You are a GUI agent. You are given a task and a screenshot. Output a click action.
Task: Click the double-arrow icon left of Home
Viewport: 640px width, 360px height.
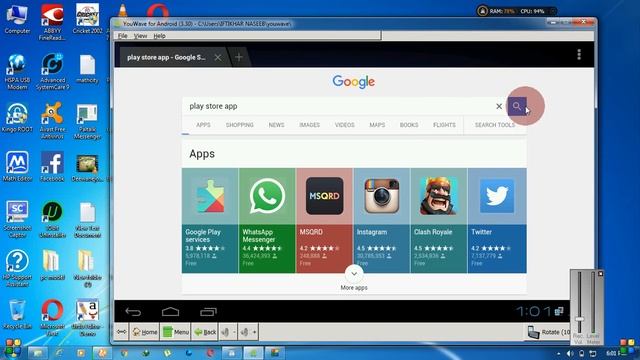click(x=122, y=332)
